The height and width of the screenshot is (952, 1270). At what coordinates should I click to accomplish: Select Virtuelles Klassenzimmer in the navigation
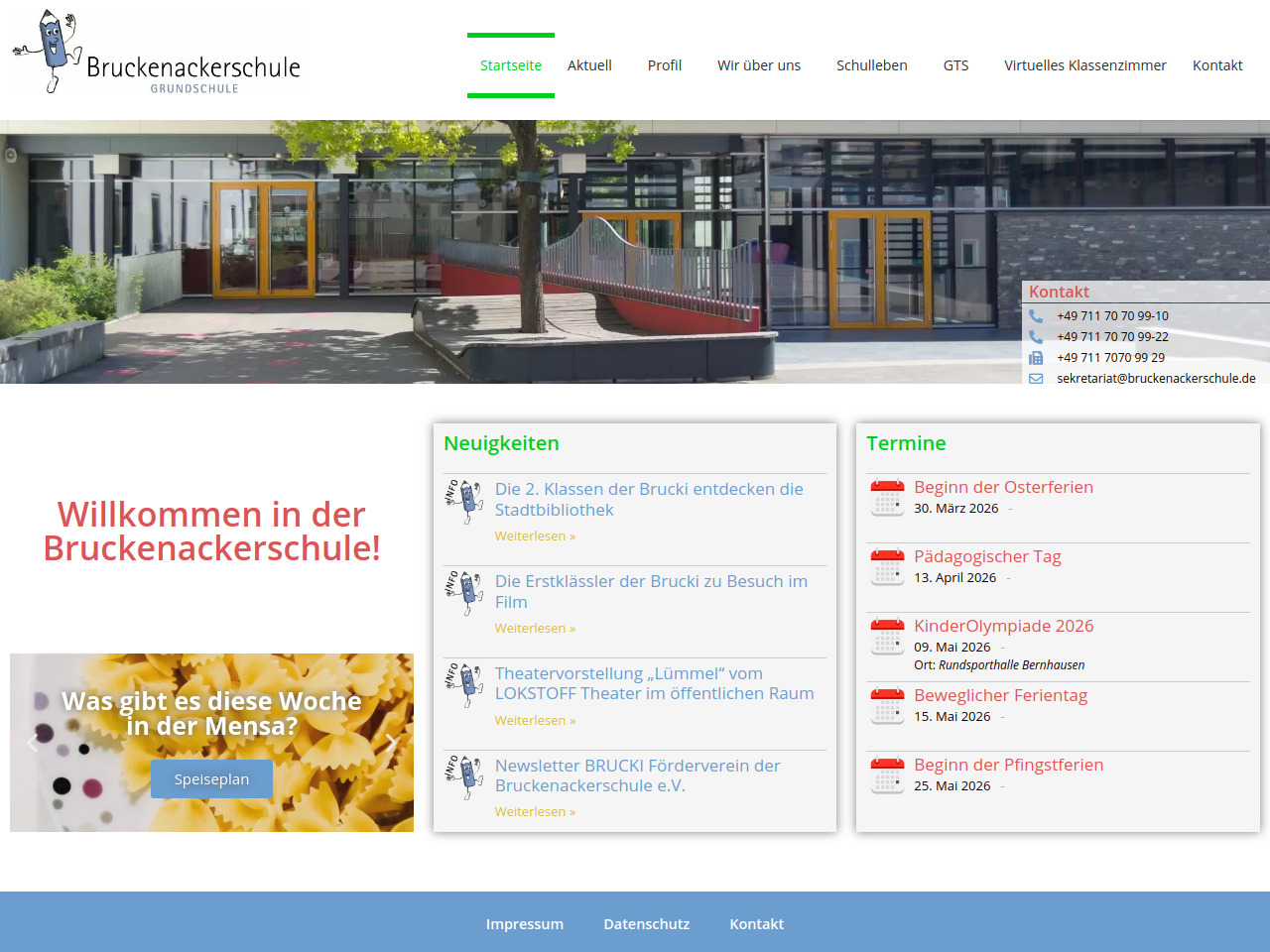pyautogui.click(x=1084, y=65)
